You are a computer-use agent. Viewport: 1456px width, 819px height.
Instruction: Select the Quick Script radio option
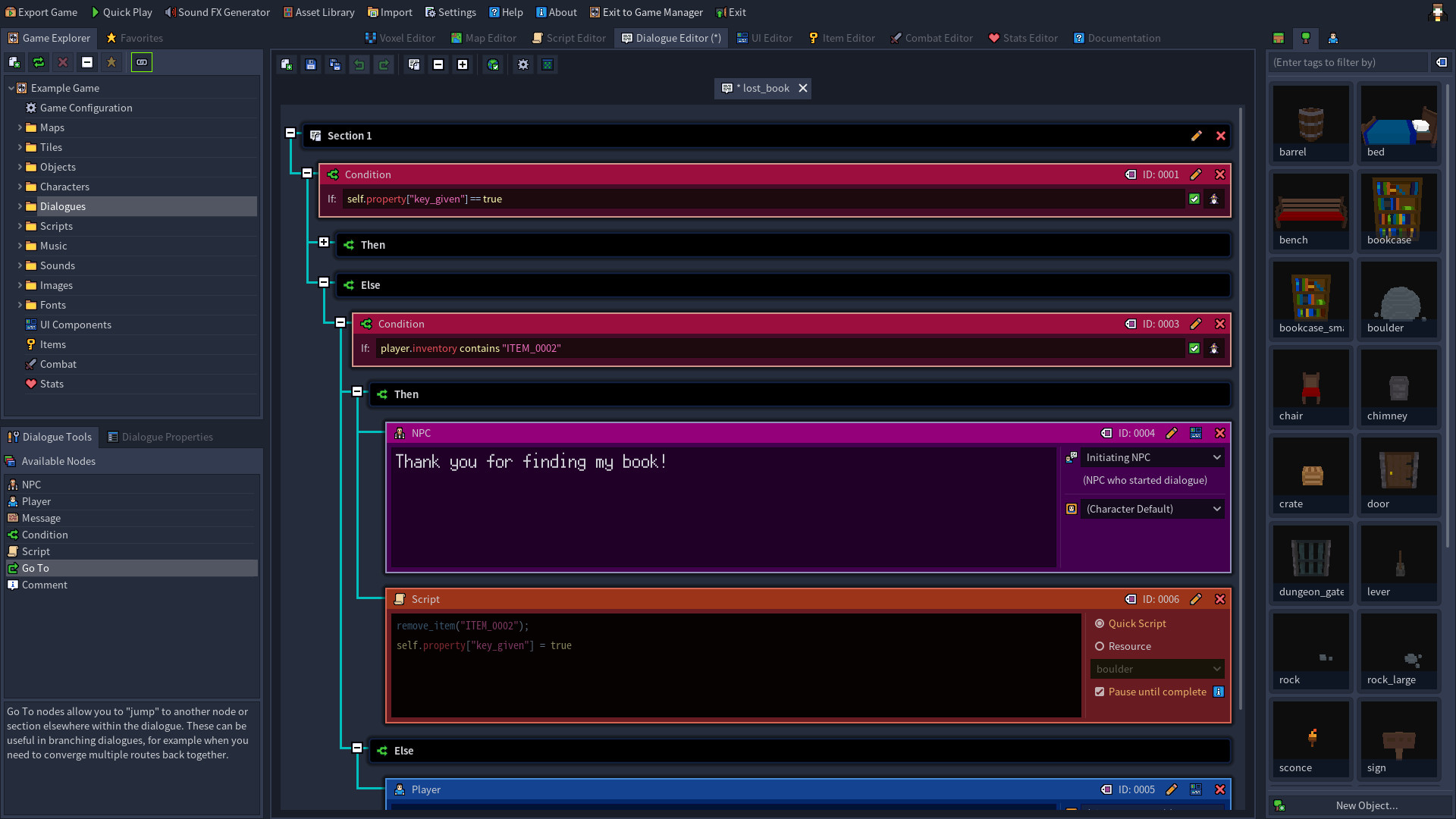click(1100, 623)
